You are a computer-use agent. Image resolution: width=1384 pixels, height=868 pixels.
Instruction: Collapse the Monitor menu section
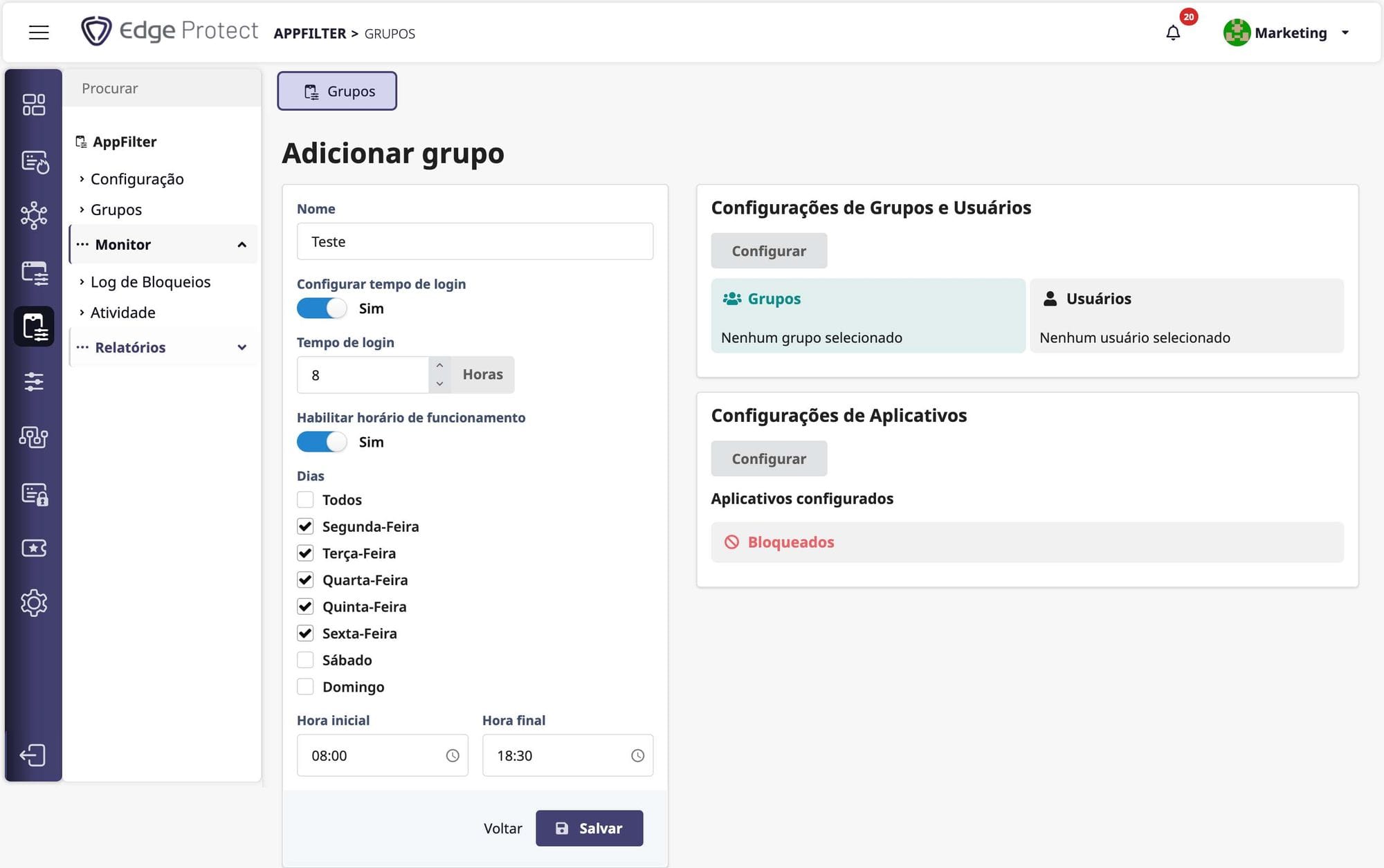242,245
